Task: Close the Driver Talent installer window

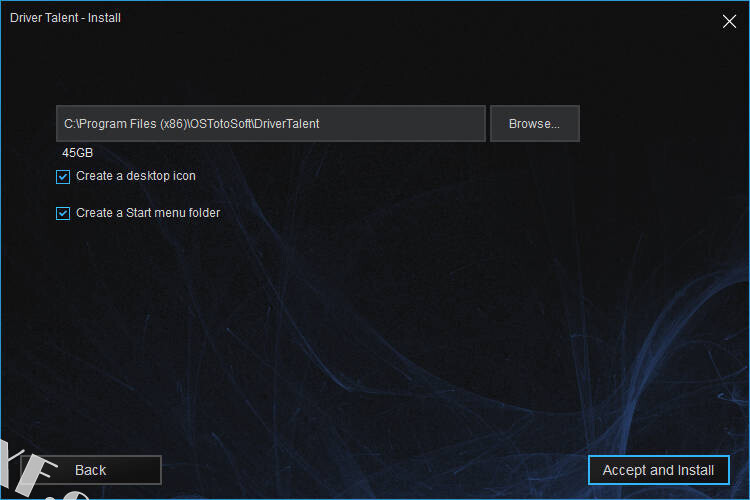Action: tap(729, 21)
